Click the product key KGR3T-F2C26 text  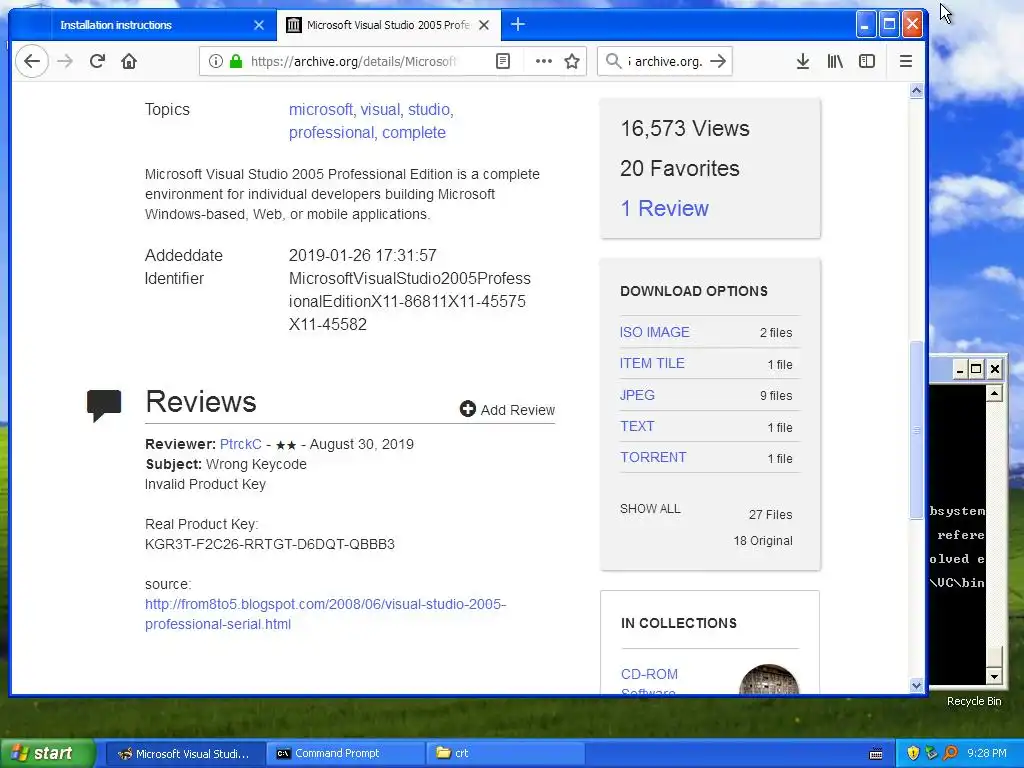click(270, 544)
